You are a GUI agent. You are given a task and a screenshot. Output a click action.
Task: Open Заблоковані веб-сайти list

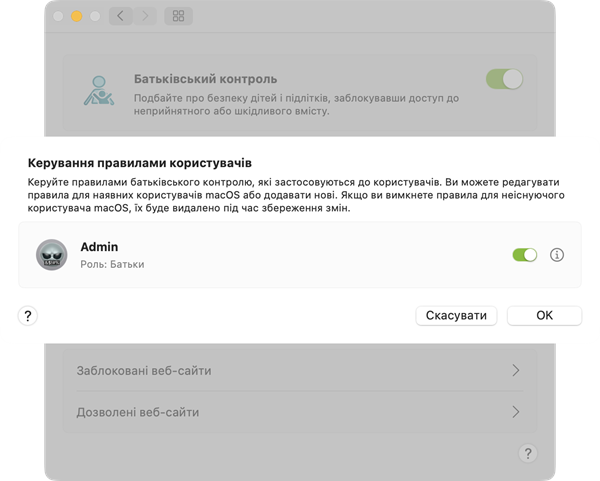coord(300,370)
